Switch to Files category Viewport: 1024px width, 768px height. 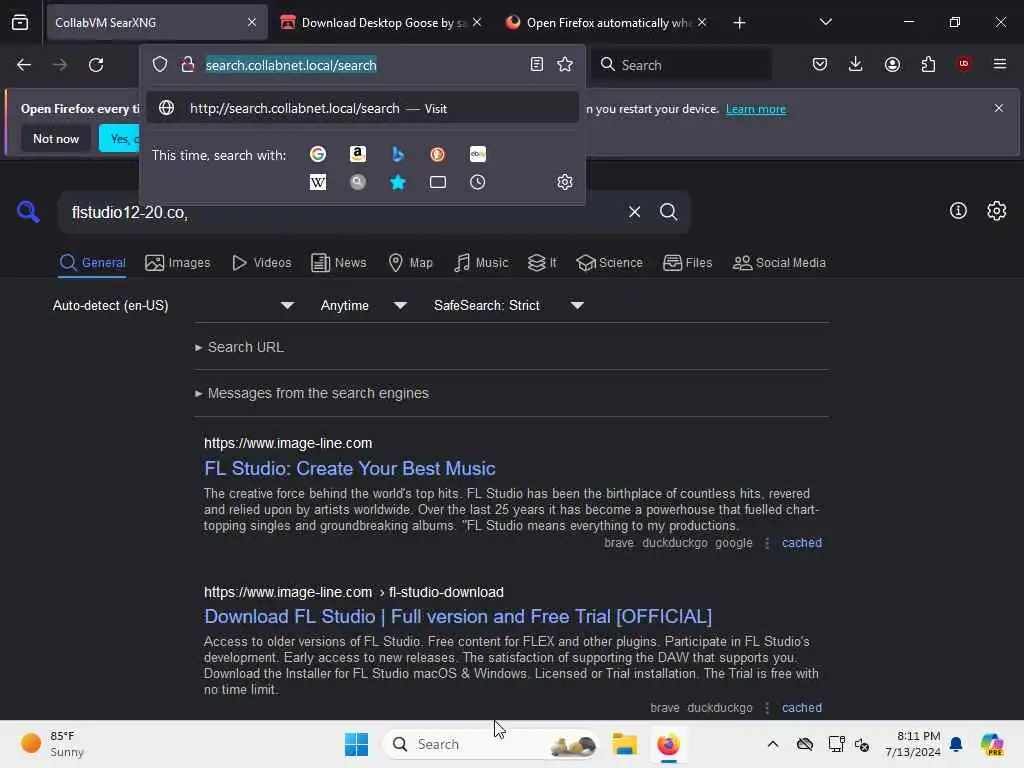click(x=688, y=263)
